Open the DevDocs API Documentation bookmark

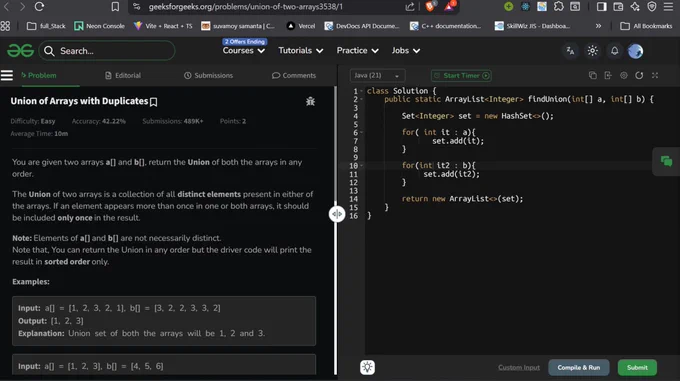coord(362,26)
